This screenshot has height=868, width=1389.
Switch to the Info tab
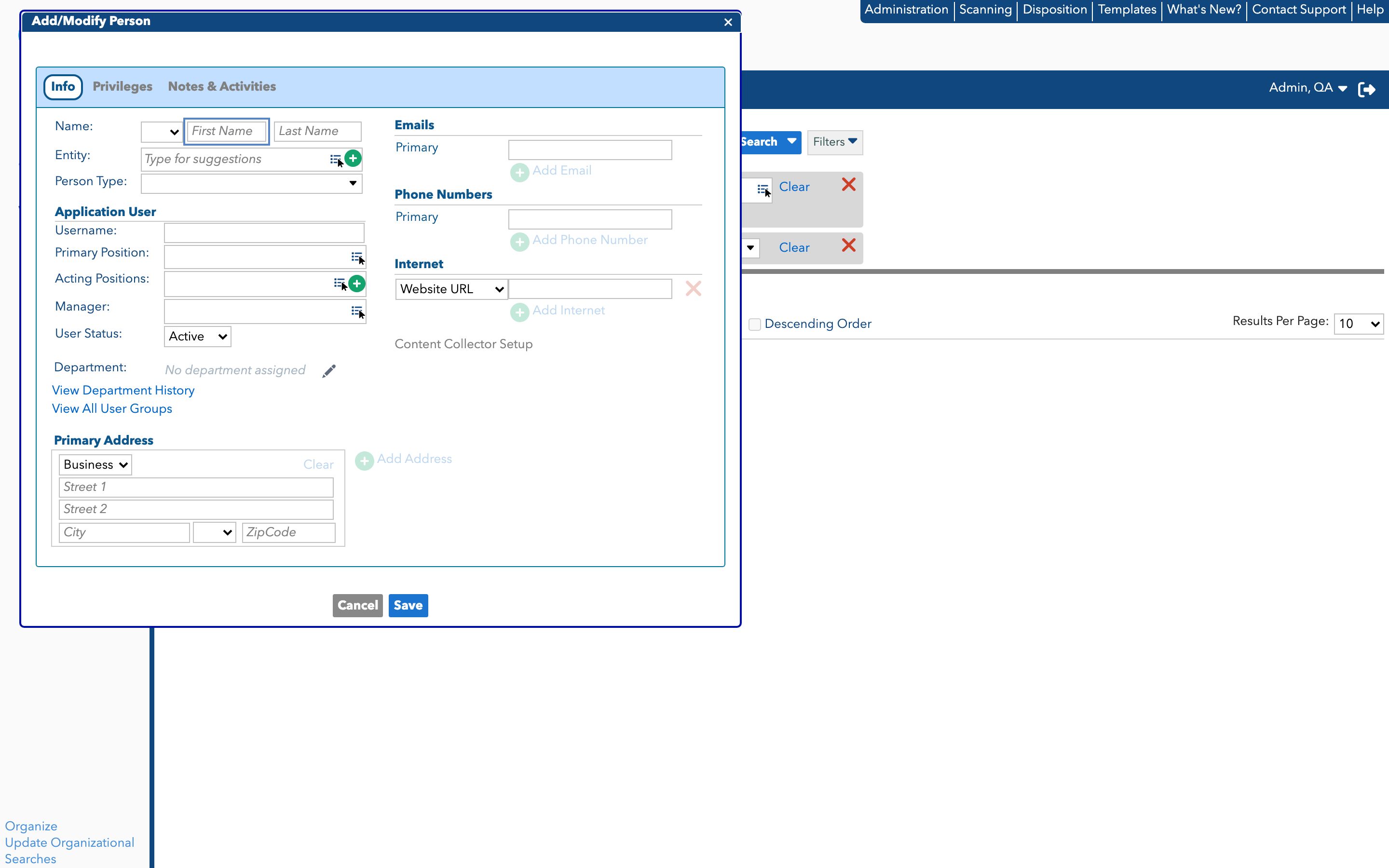pos(63,87)
